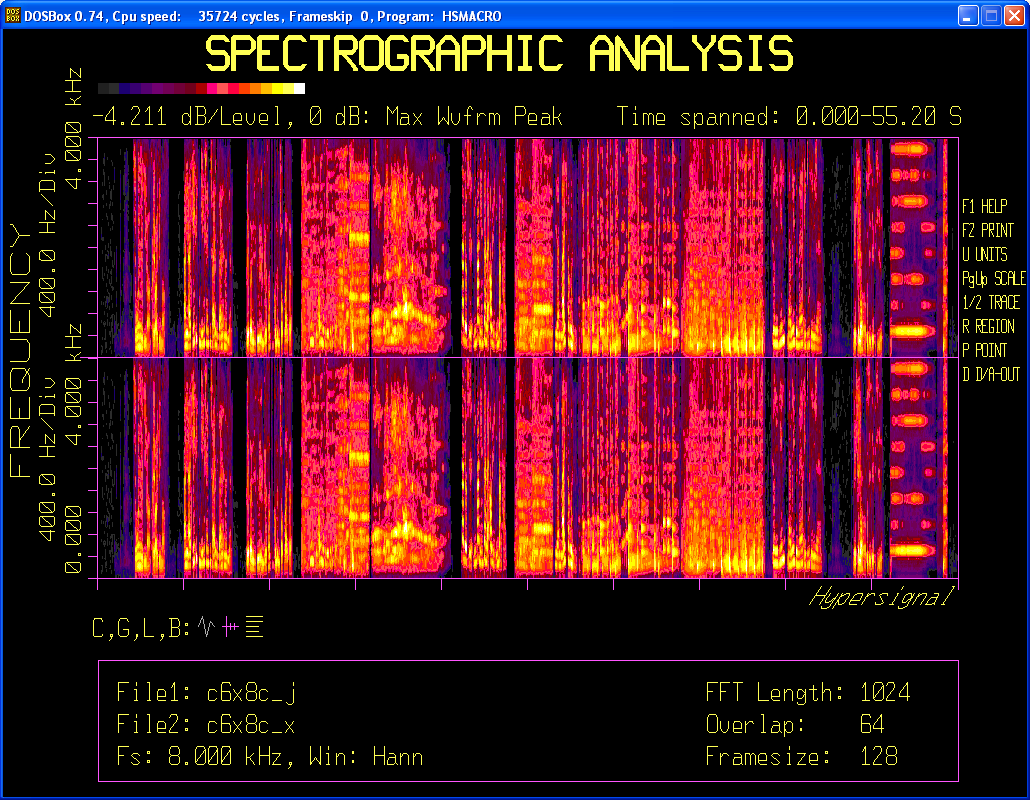Click Fs: 8.000 kHz, Win: Hann text
Viewport: 1030px width, 800px height.
click(269, 757)
